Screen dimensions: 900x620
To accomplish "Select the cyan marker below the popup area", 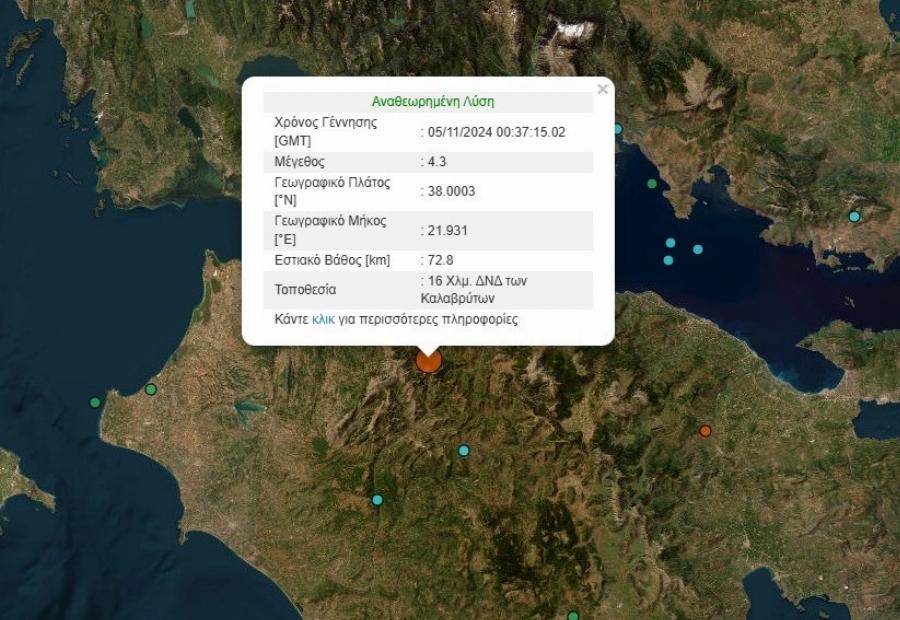I will pos(378,500).
